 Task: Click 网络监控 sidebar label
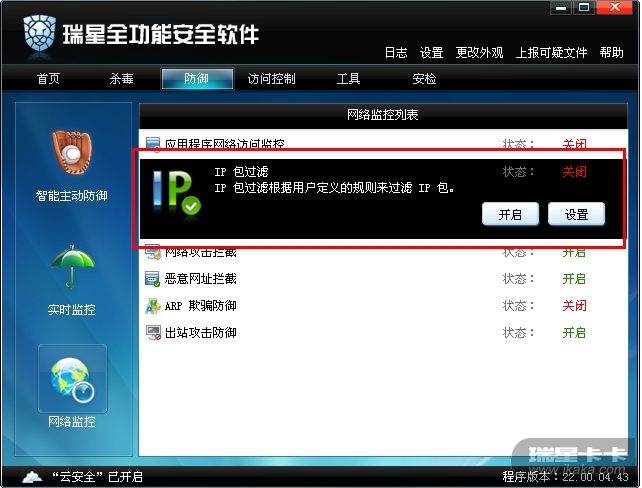coord(72,422)
